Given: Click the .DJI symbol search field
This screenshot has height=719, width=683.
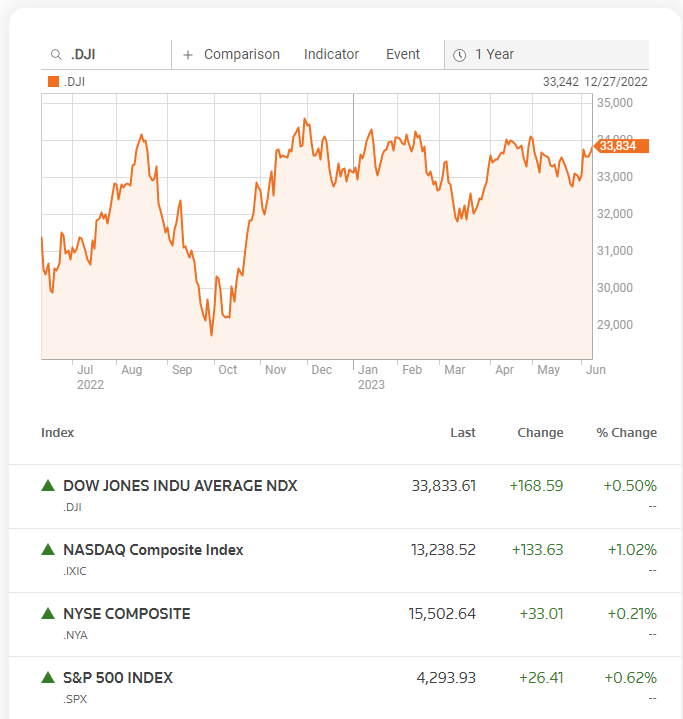Looking at the screenshot, I should [x=106, y=55].
